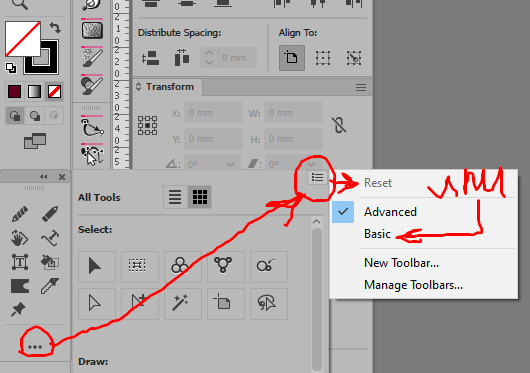530x373 pixels.
Task: Open the rotate angle dropdown
Action: [x=231, y=164]
